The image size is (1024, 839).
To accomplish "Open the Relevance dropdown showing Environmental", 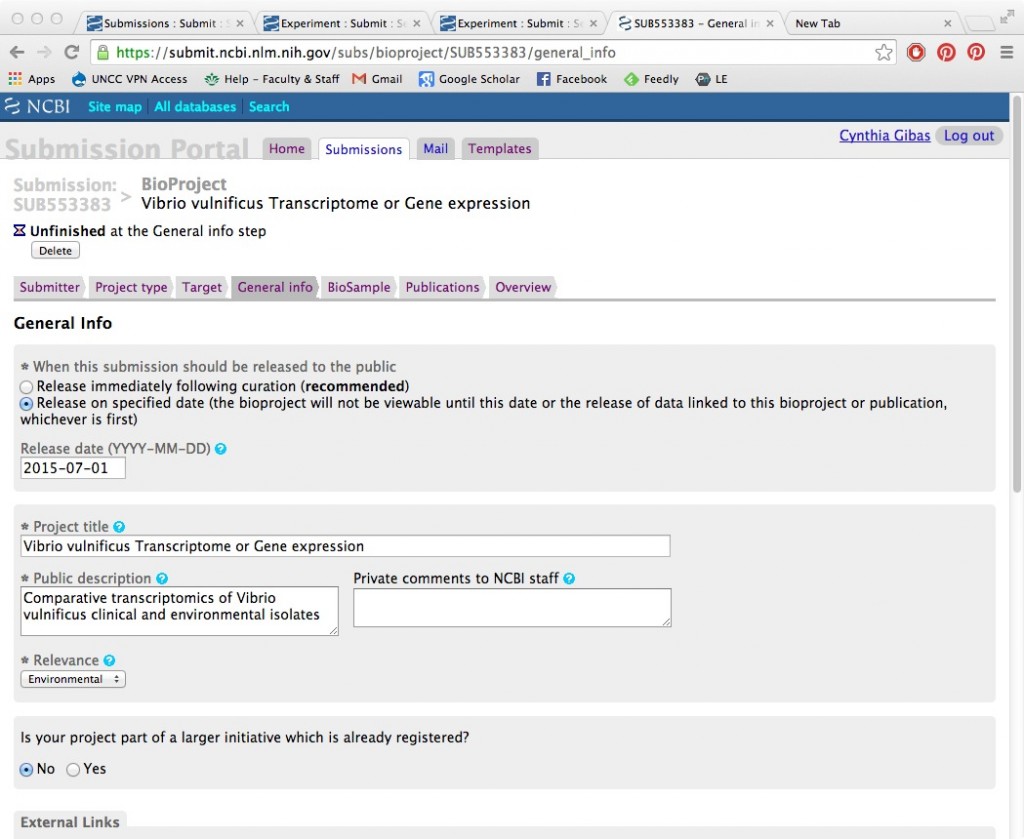I will pyautogui.click(x=73, y=680).
